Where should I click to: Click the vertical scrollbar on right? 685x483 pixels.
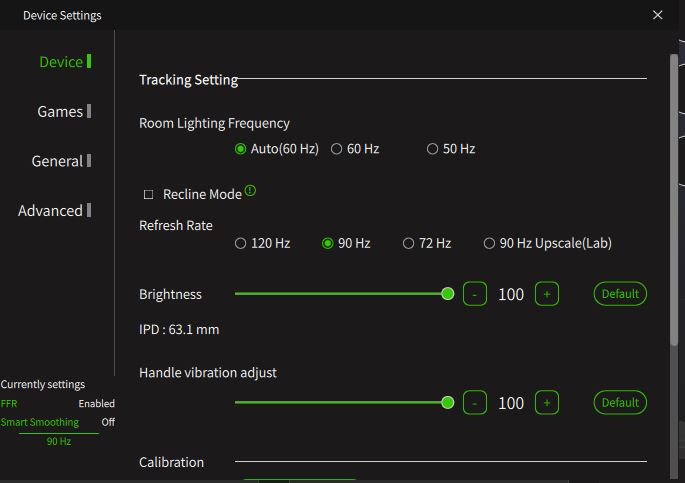(x=674, y=200)
